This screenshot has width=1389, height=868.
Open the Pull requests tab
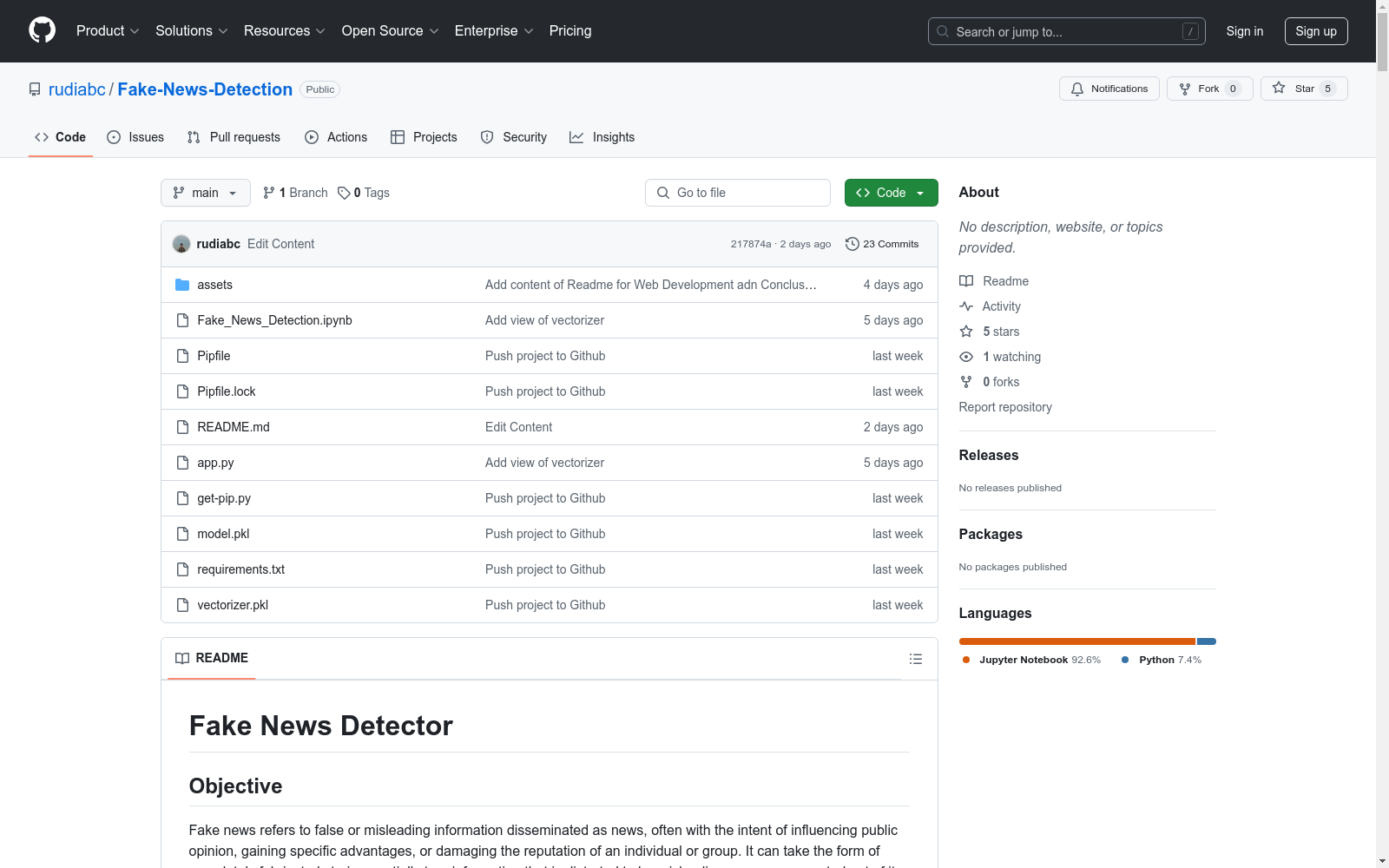[x=234, y=137]
